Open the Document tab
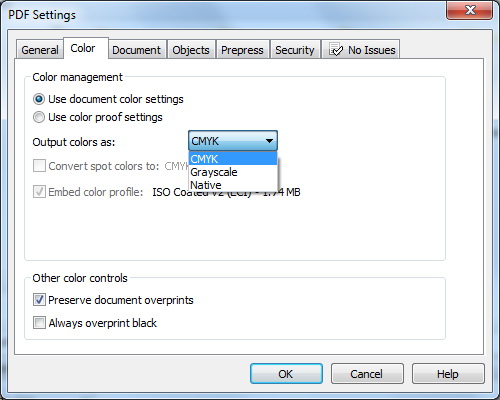The image size is (500, 400). click(136, 50)
